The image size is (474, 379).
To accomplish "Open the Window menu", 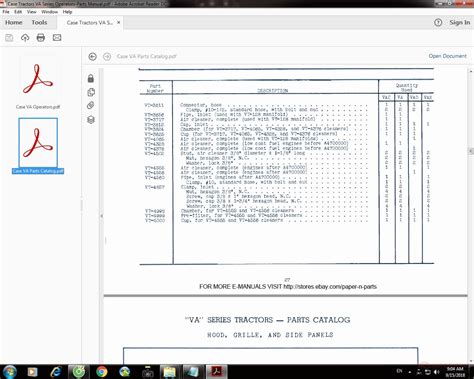I will 50,12.
